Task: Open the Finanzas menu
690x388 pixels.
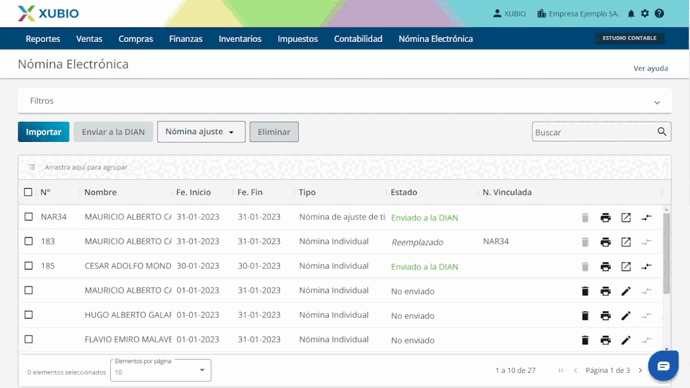Action: (186, 39)
